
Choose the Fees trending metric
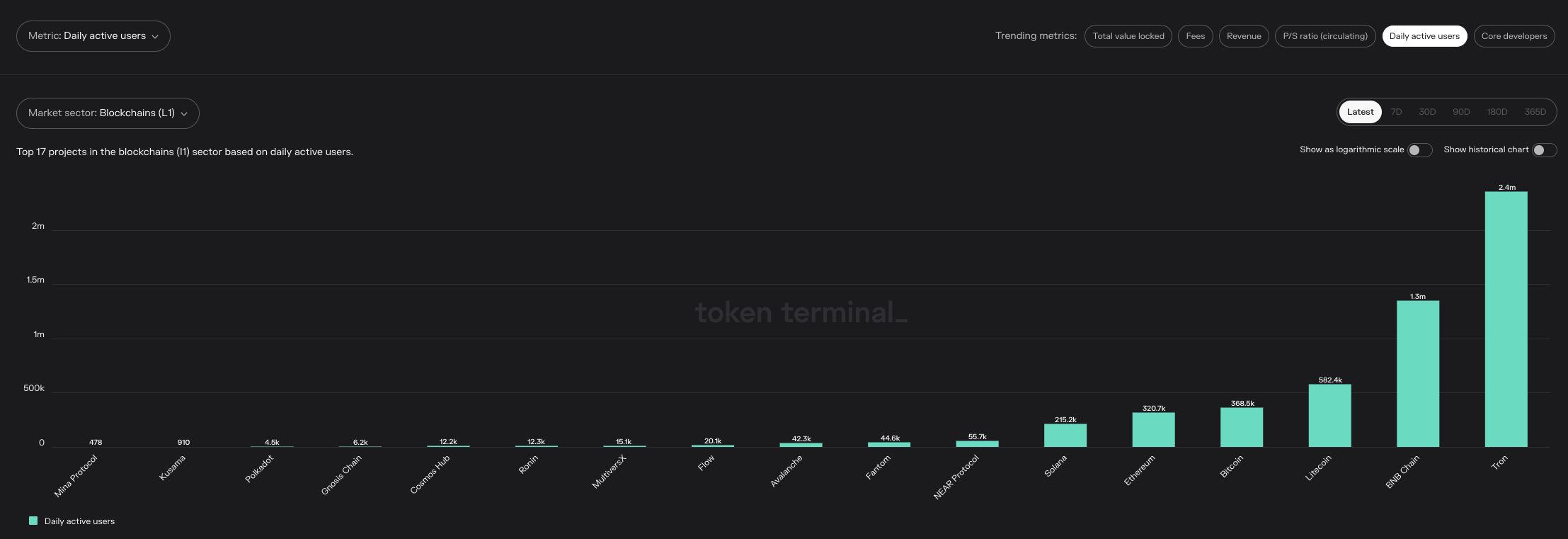tap(1195, 36)
